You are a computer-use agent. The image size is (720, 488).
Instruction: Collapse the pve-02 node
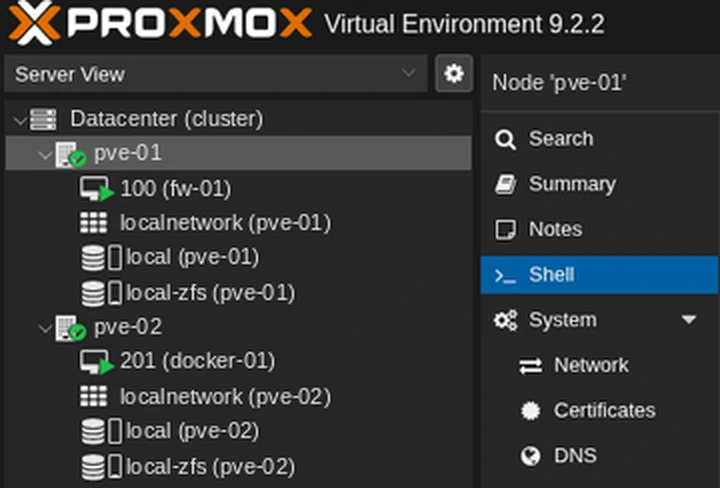[x=45, y=329]
